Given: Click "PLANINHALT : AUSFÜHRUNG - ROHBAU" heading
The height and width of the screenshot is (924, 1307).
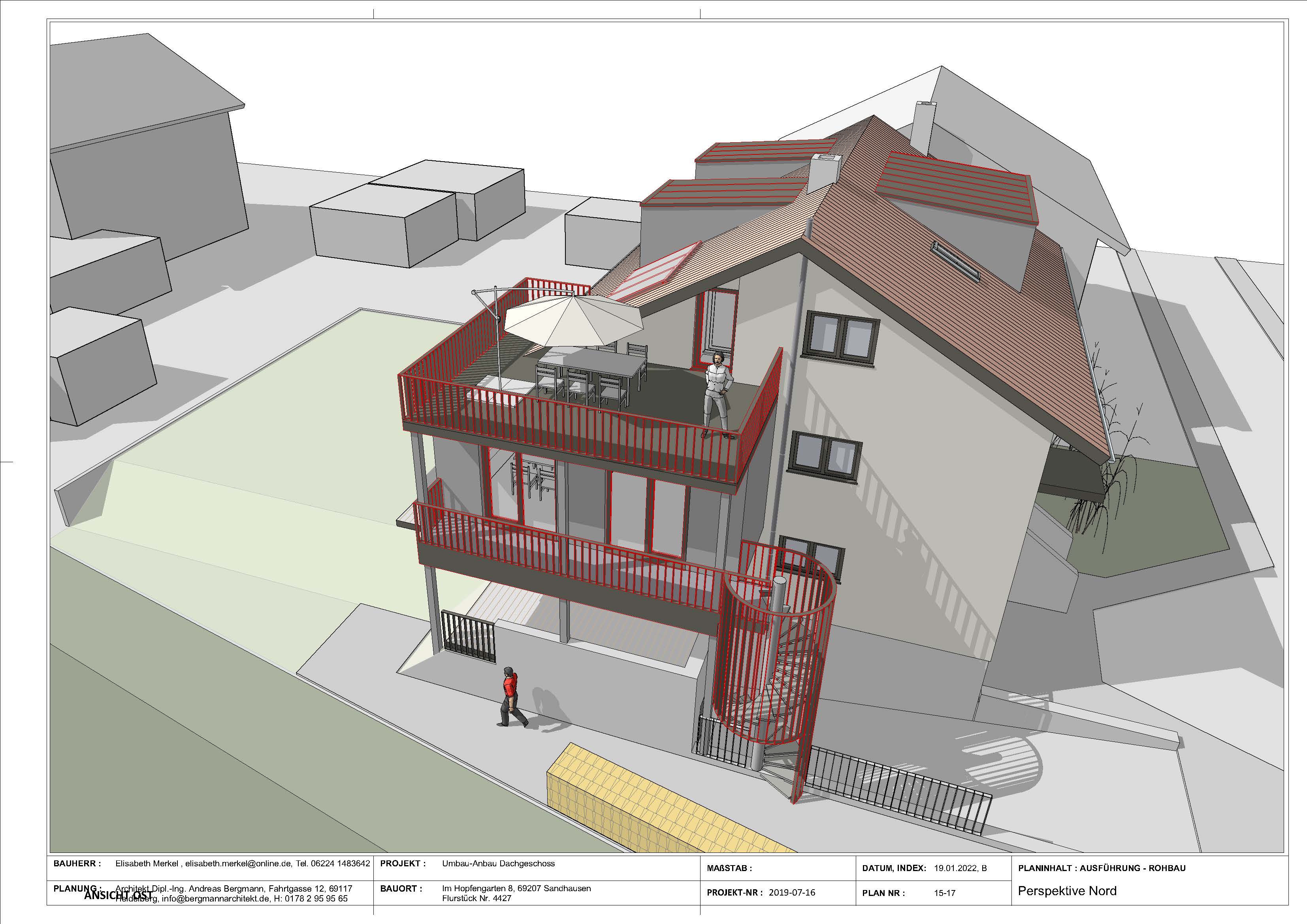Looking at the screenshot, I should (x=1102, y=868).
